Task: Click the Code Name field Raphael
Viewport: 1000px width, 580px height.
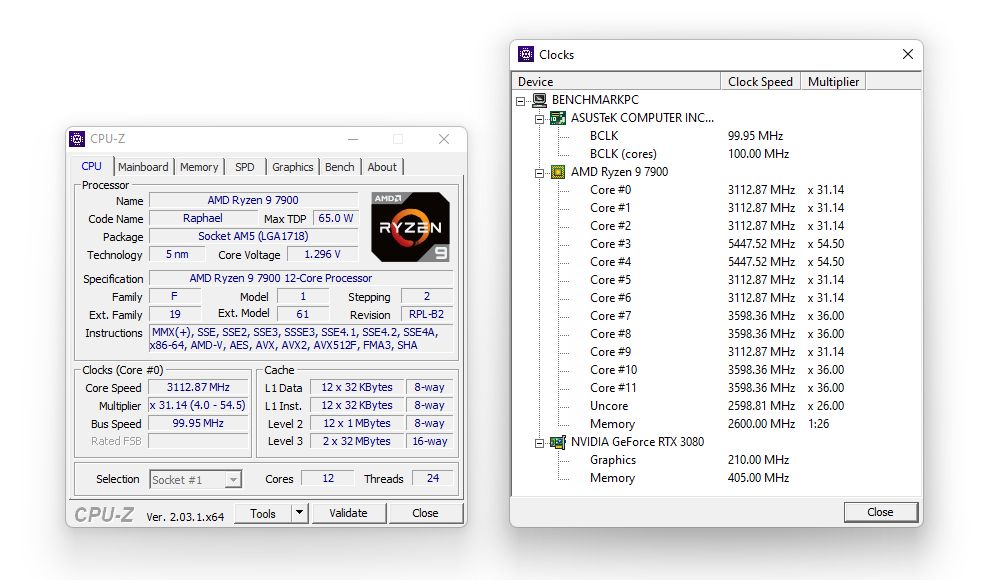Action: pos(203,218)
